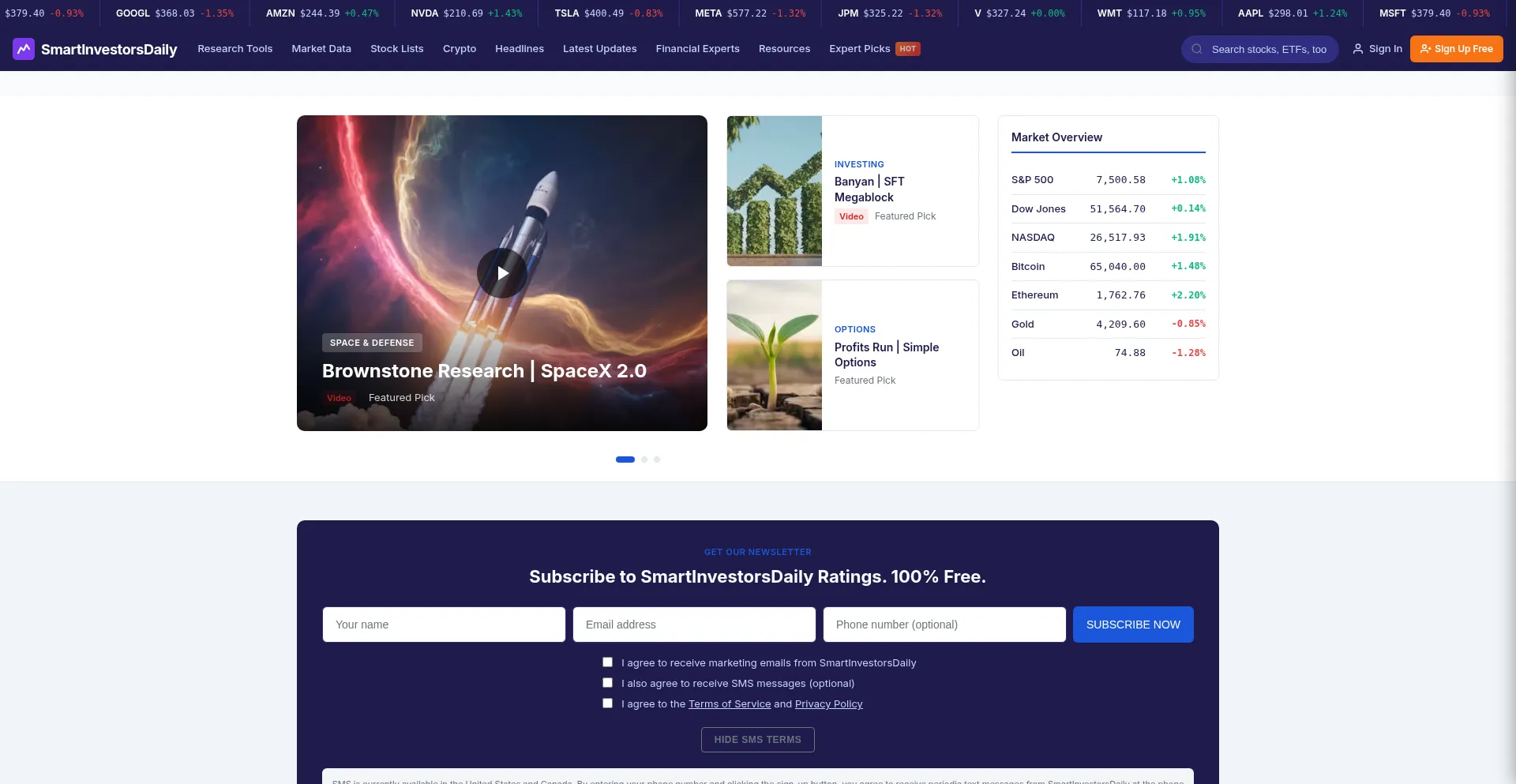Open the Market Data menu

pyautogui.click(x=321, y=49)
